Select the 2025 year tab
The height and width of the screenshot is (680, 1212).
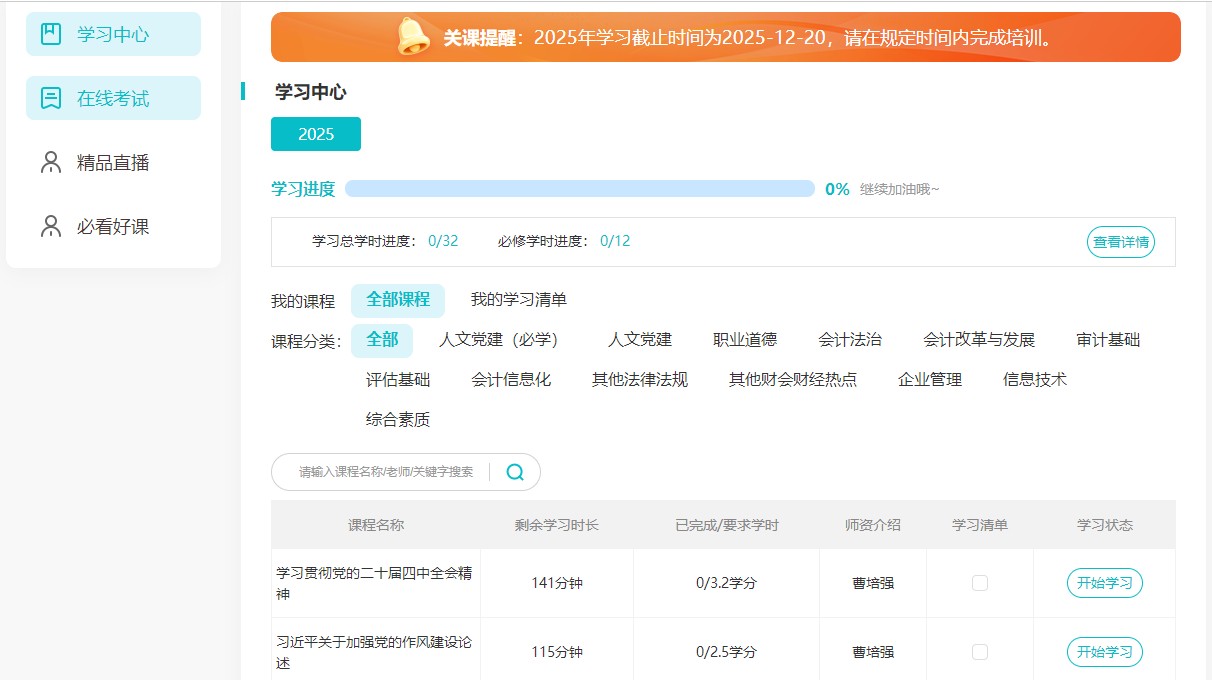[x=315, y=133]
